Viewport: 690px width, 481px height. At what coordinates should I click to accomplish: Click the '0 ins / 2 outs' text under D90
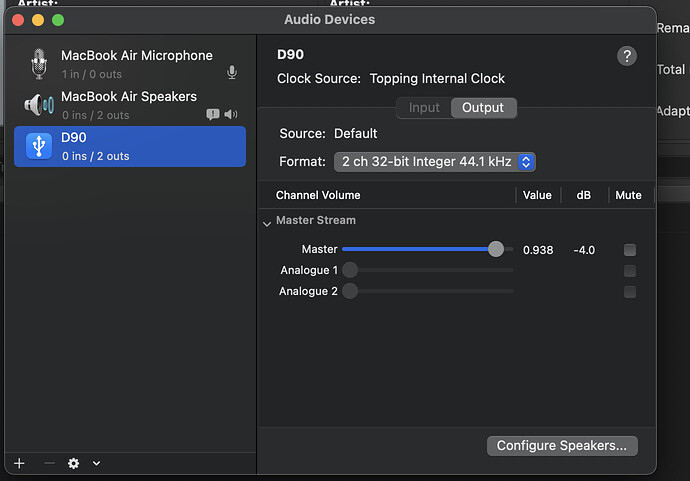tap(95, 156)
